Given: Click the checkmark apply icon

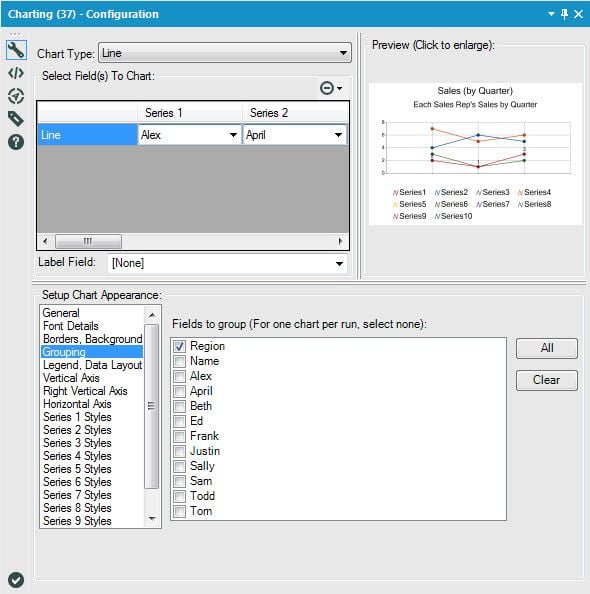Looking at the screenshot, I should tap(16, 580).
